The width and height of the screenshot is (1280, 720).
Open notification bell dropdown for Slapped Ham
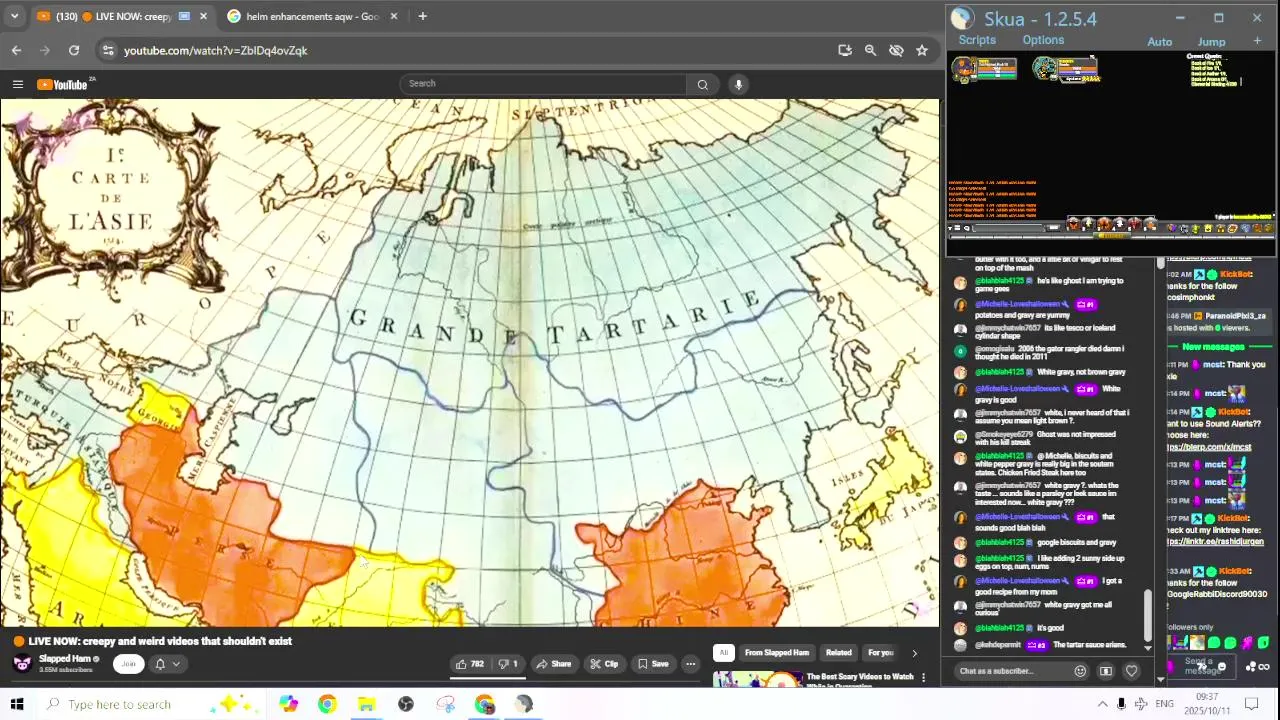click(166, 664)
